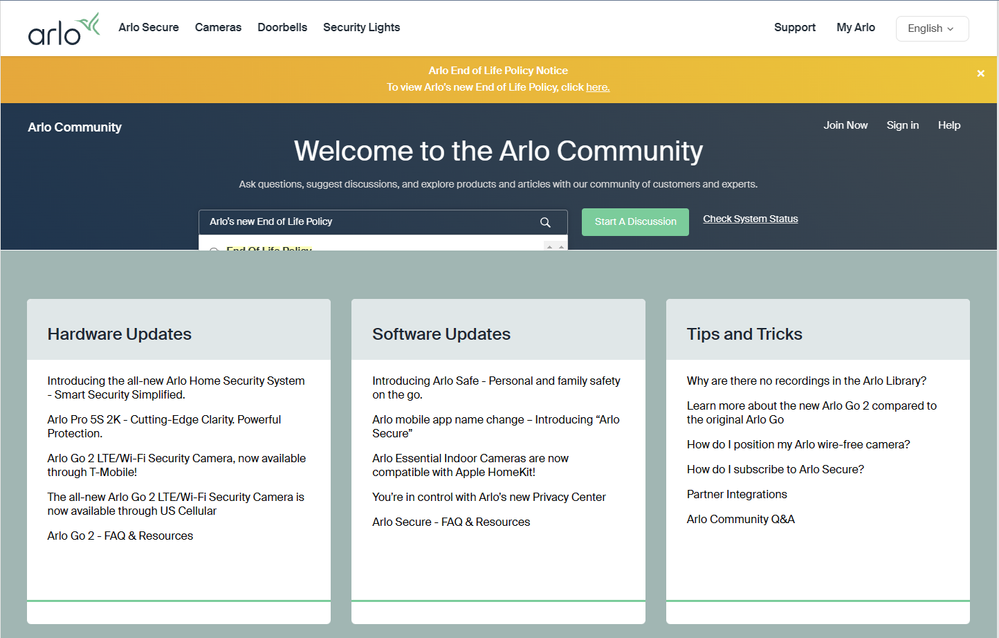The image size is (999, 638).
Task: Open Arlo Community Q&A link
Action: pyautogui.click(x=740, y=519)
